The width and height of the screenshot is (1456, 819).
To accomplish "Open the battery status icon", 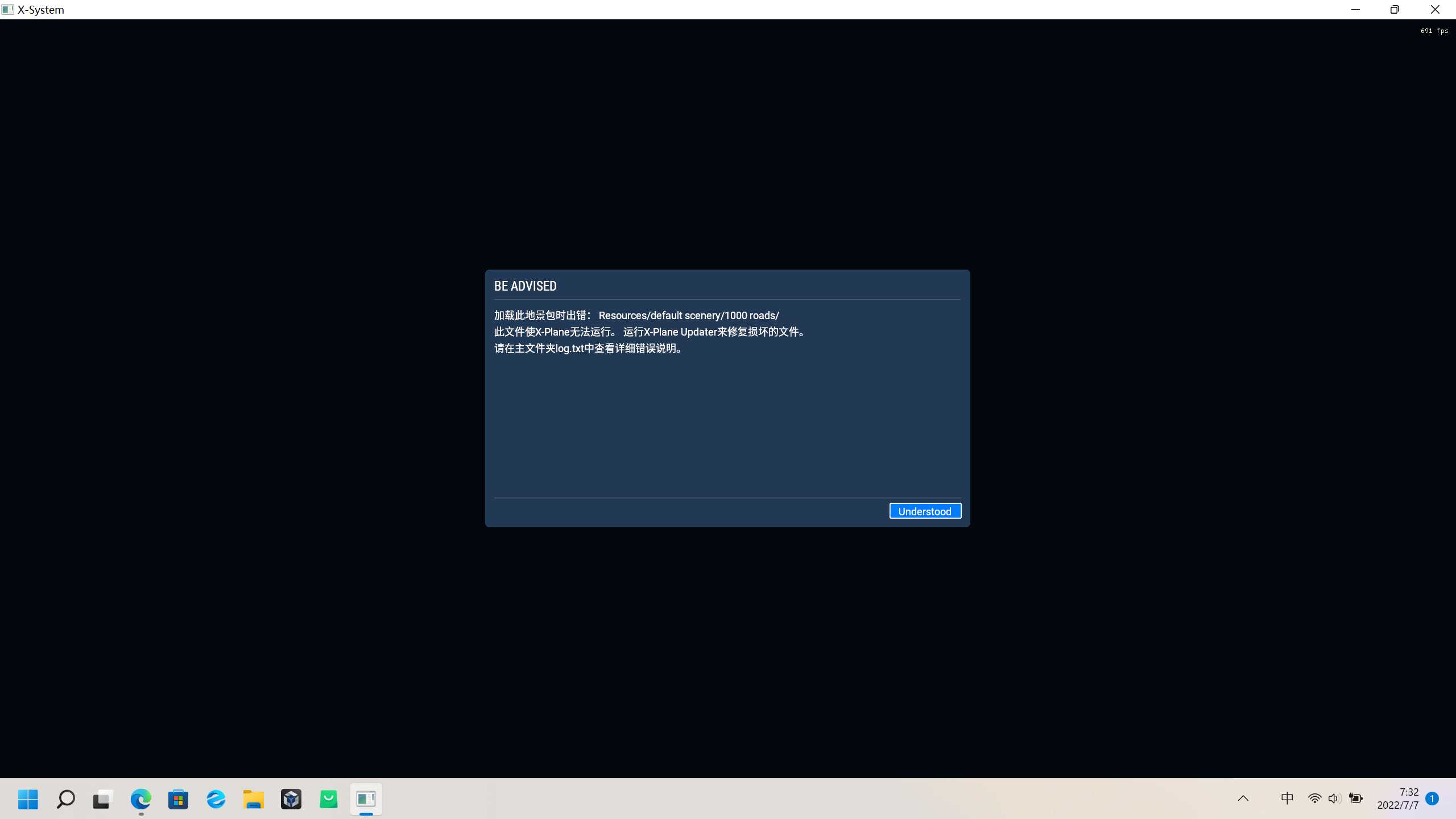I will pyautogui.click(x=1356, y=799).
